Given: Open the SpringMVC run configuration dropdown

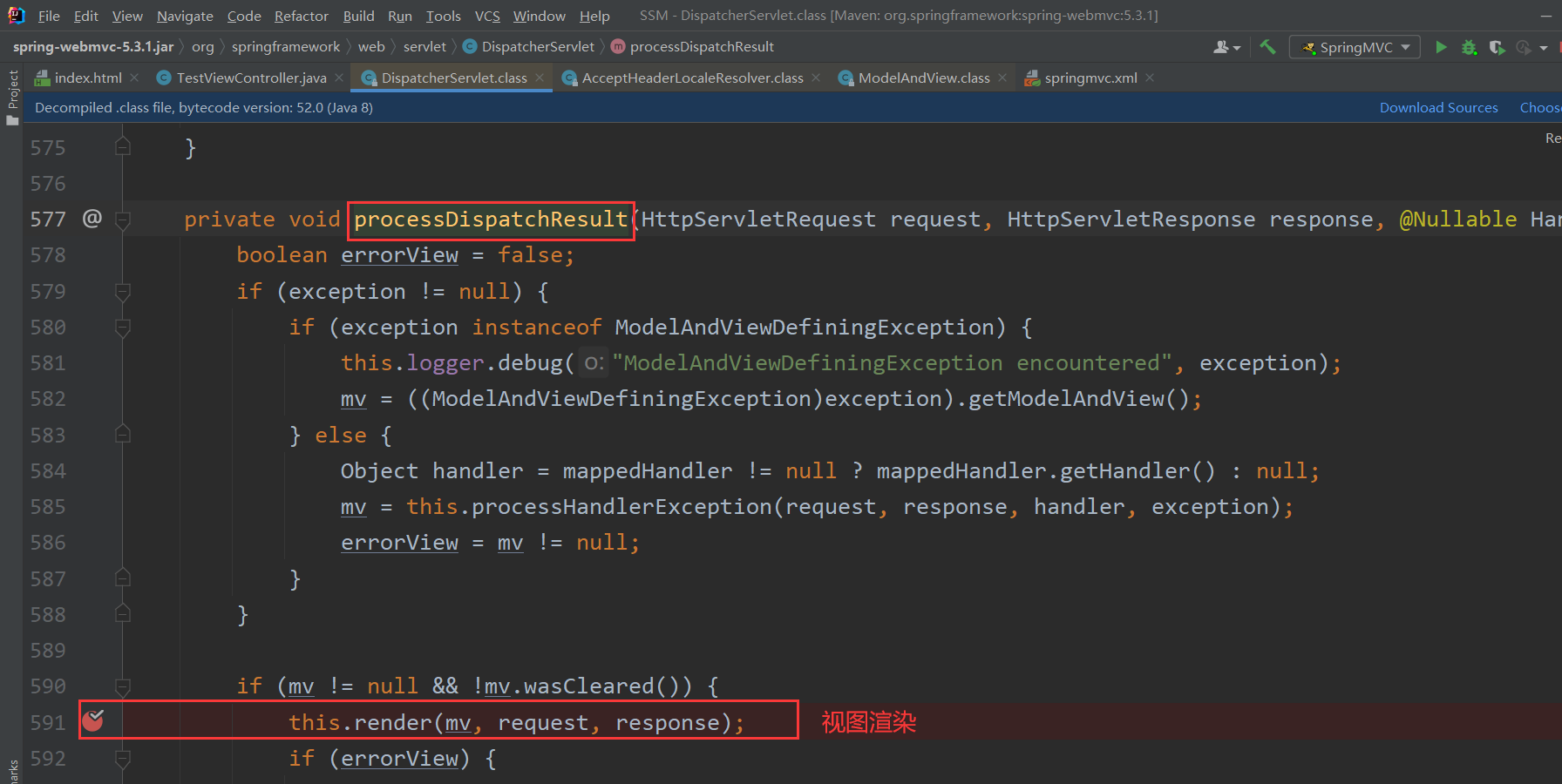Looking at the screenshot, I should 1355,47.
